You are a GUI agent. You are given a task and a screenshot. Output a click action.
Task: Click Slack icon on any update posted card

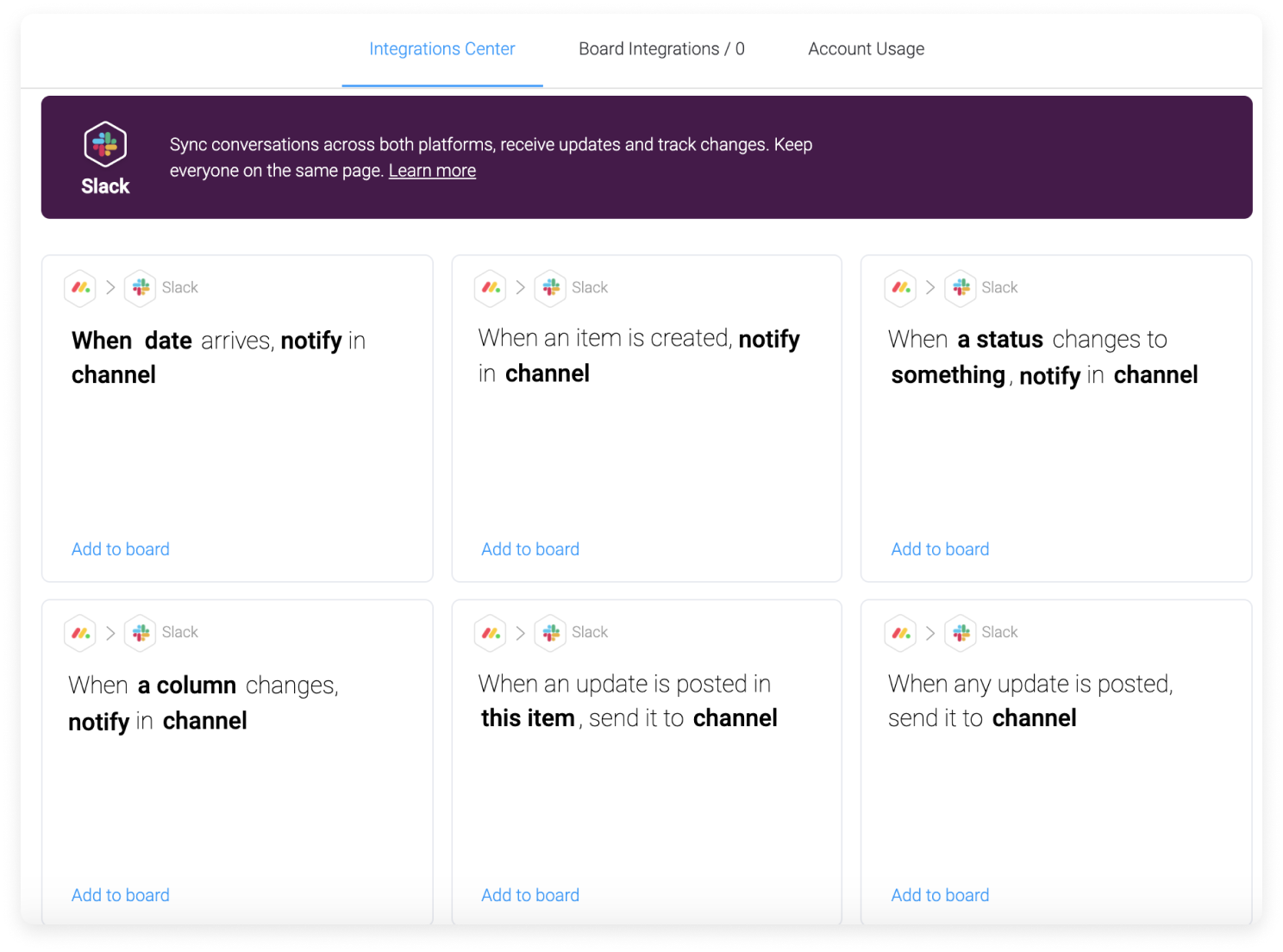961,633
